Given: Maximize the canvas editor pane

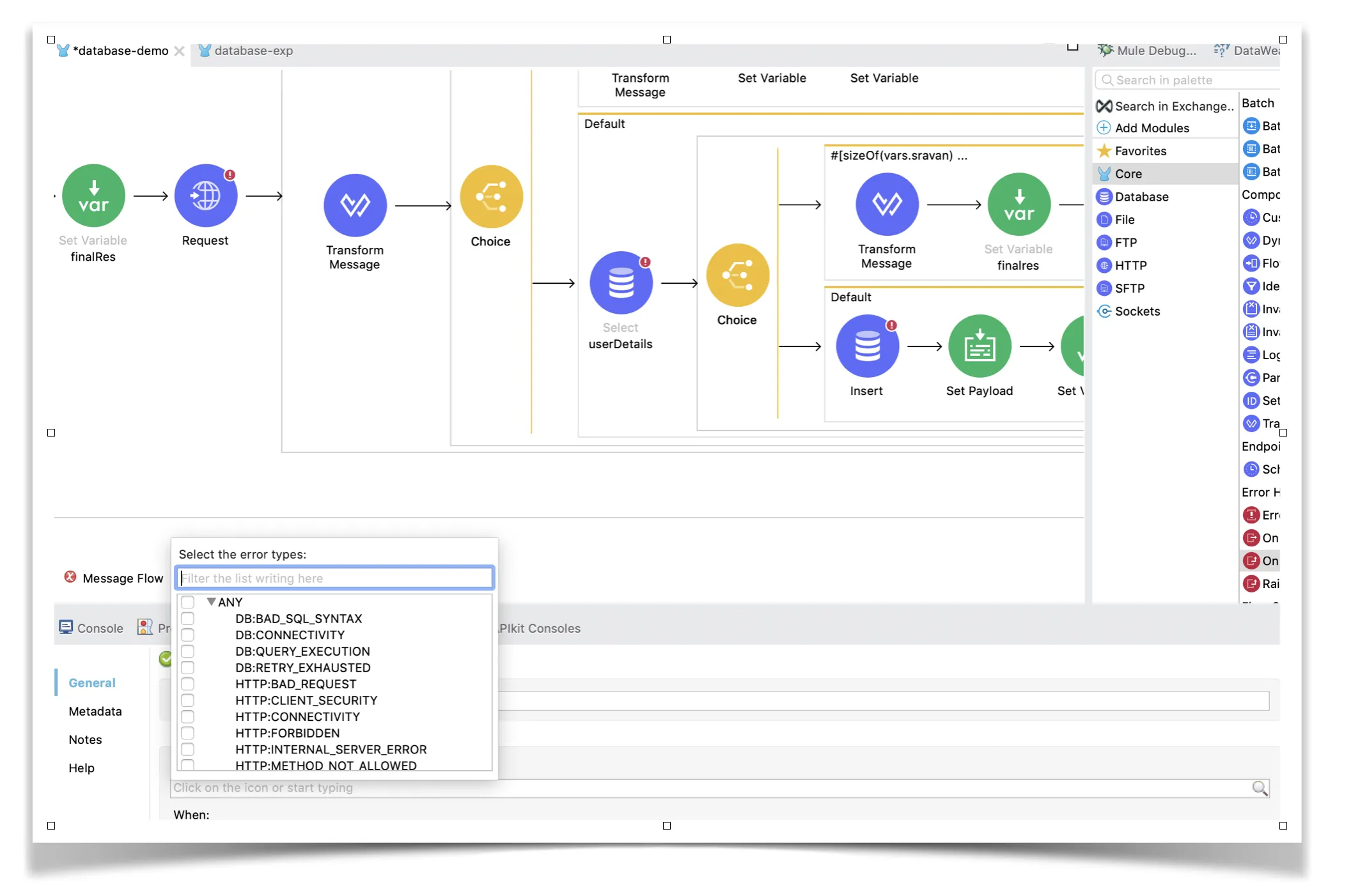Looking at the screenshot, I should click(x=1073, y=47).
